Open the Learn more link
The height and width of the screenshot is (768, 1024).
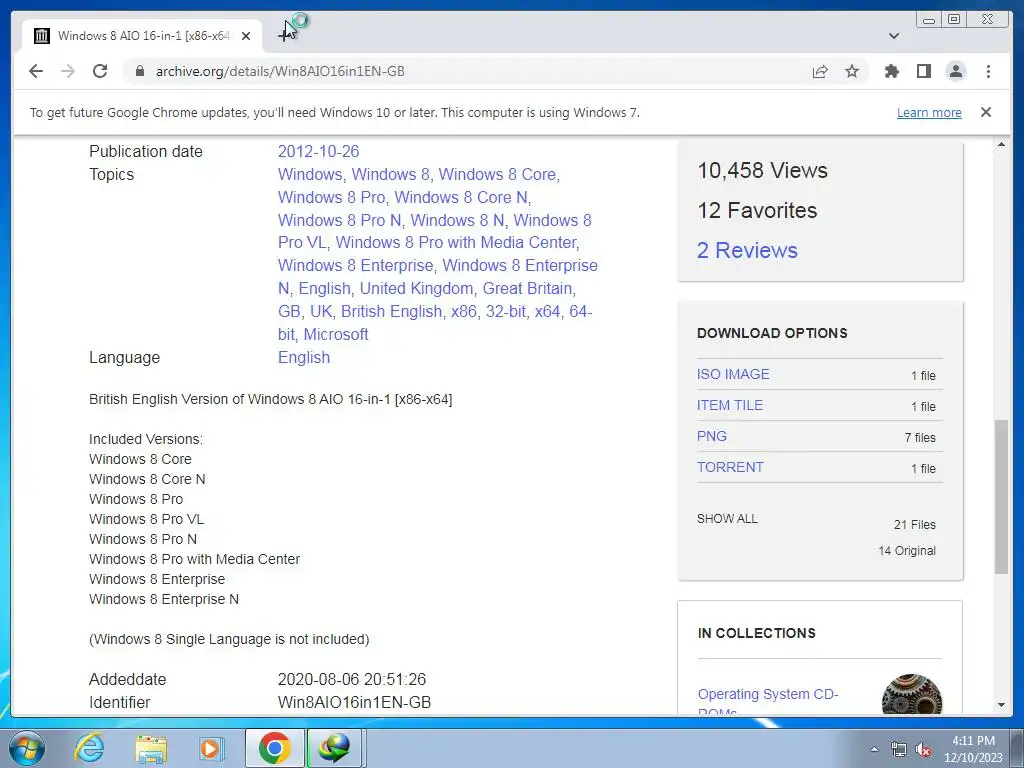[x=929, y=112]
